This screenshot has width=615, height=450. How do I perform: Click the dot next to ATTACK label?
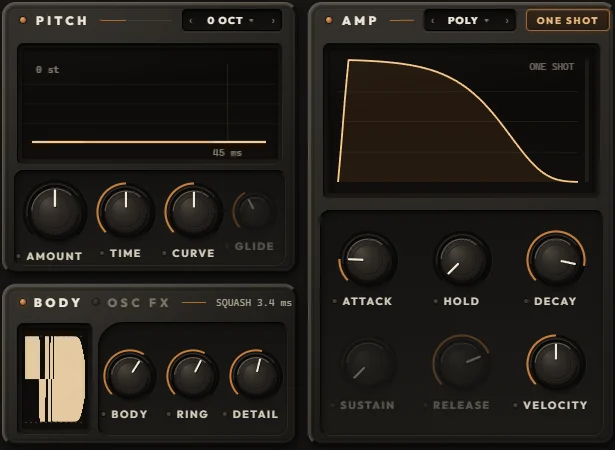tap(335, 301)
